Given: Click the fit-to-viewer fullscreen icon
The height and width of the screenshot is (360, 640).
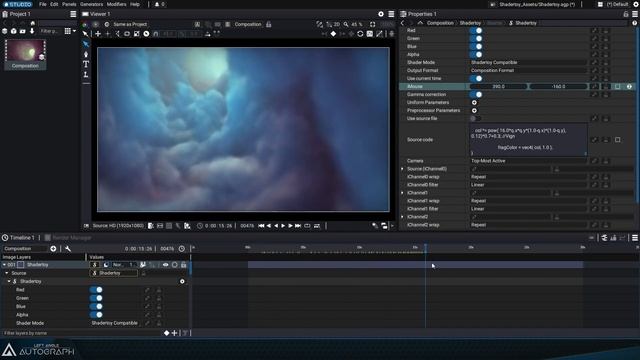Looking at the screenshot, I should tap(373, 24).
